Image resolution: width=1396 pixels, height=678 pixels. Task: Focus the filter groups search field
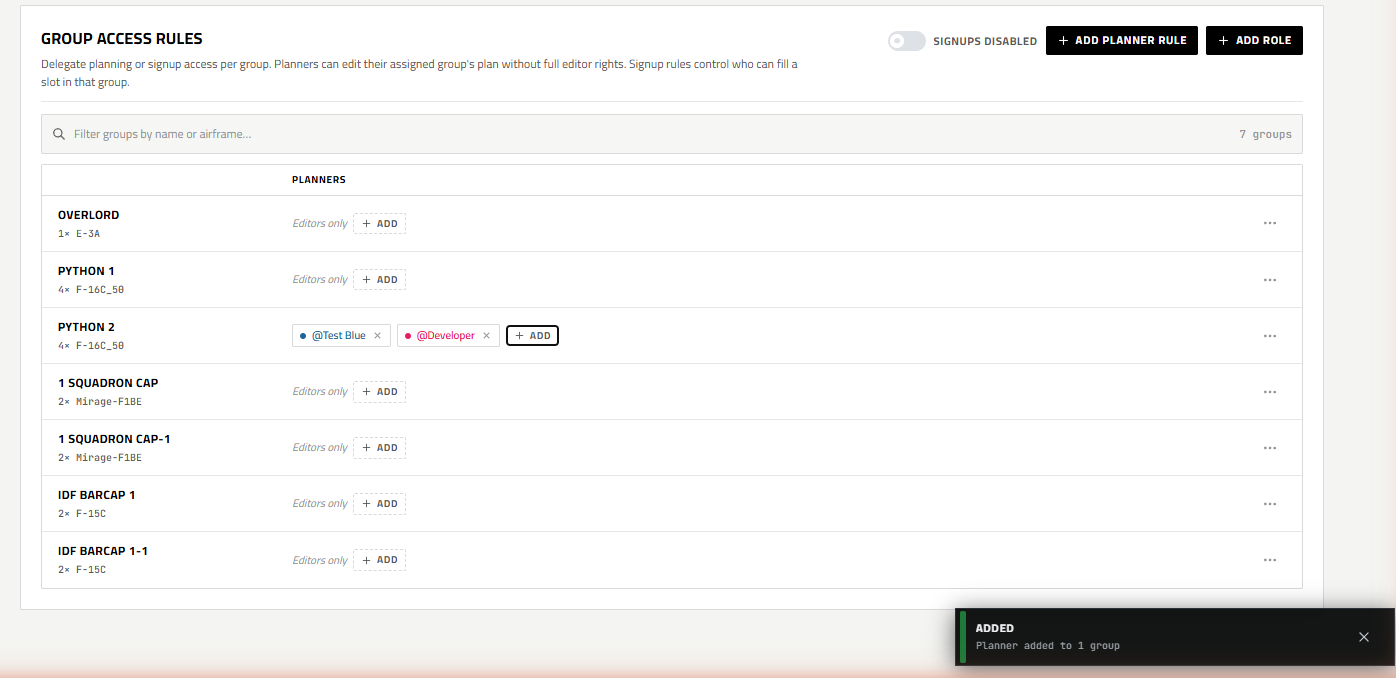[x=672, y=134]
